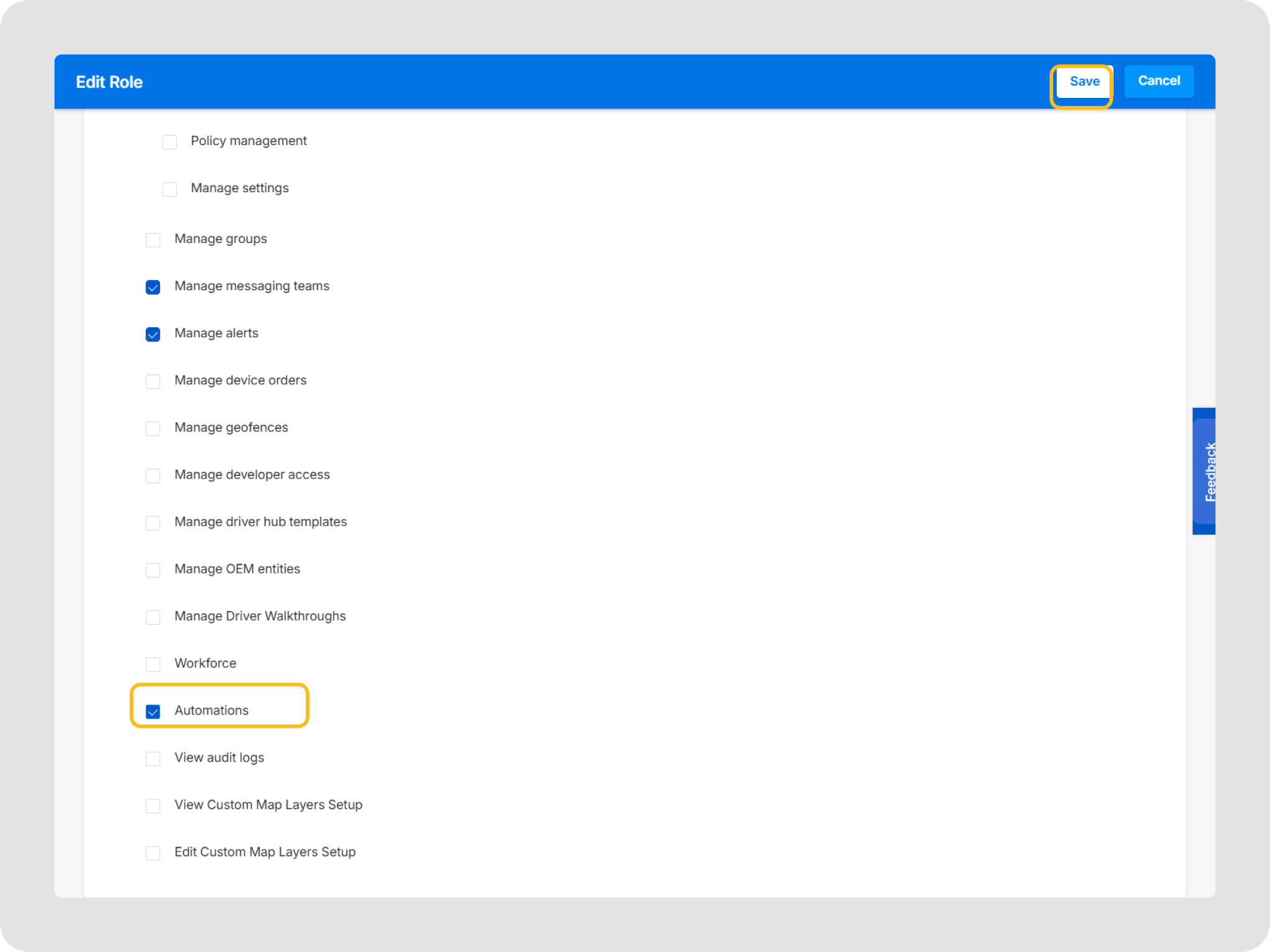Tick Manage Driver Walkthroughs checkbox
Image resolution: width=1270 pixels, height=952 pixels.
[x=153, y=617]
